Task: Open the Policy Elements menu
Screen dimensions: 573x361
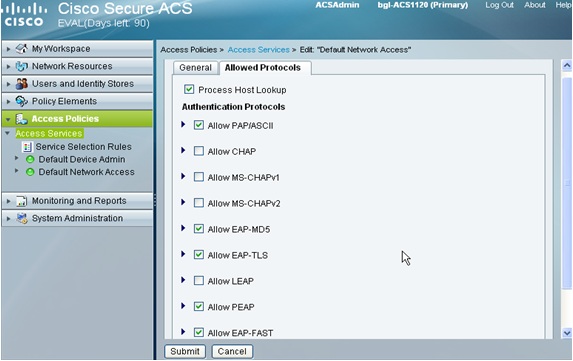Action: [77, 101]
